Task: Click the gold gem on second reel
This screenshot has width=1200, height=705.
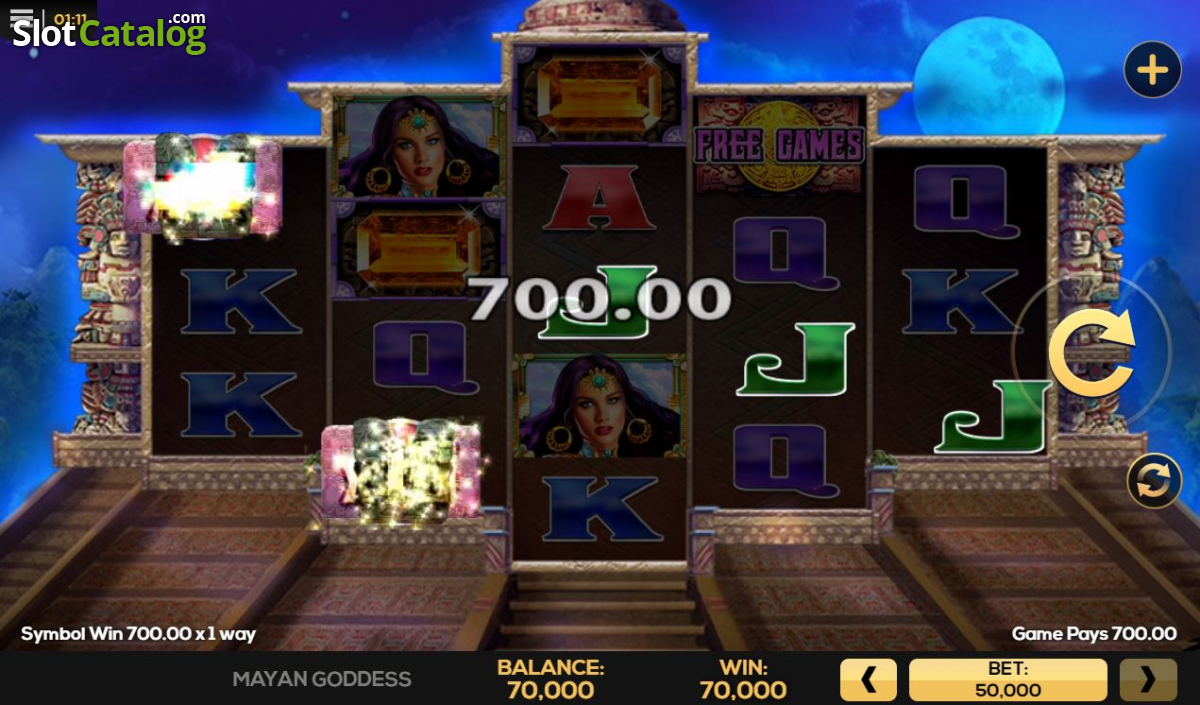Action: 419,248
